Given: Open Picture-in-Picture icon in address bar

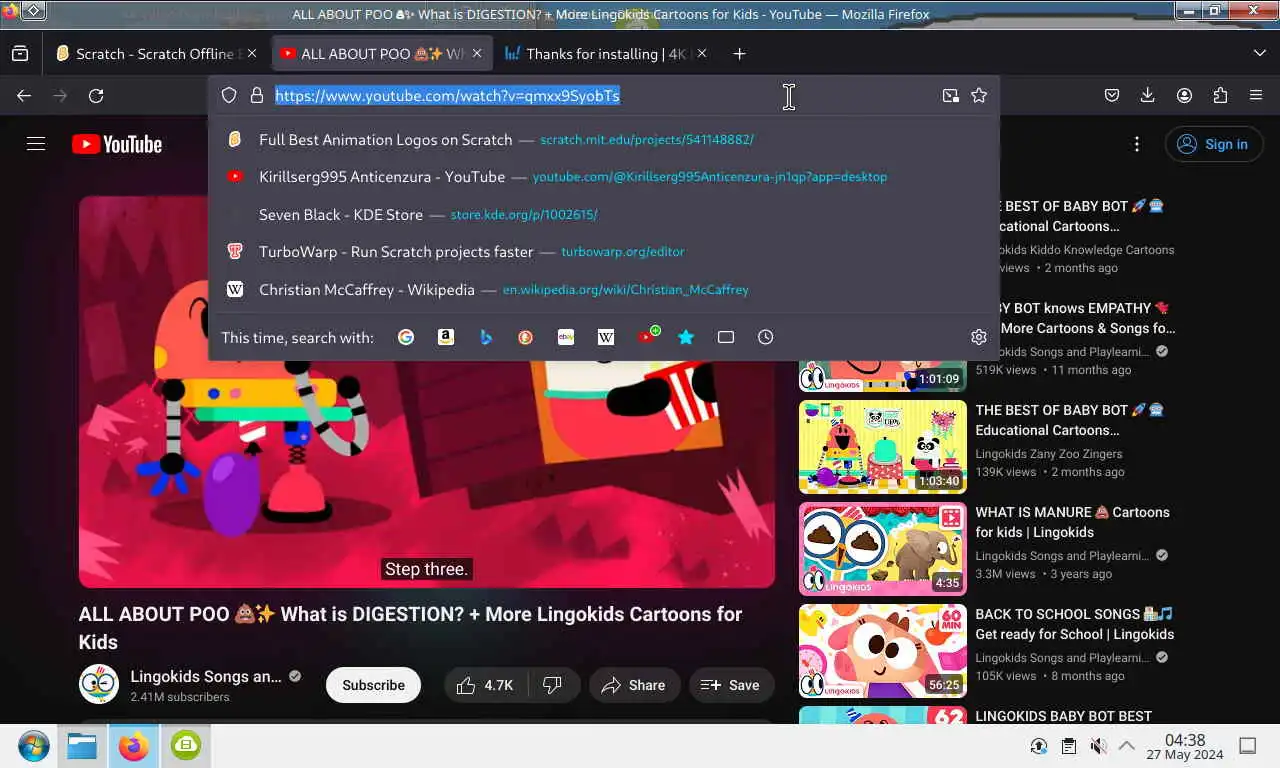Looking at the screenshot, I should coord(950,95).
